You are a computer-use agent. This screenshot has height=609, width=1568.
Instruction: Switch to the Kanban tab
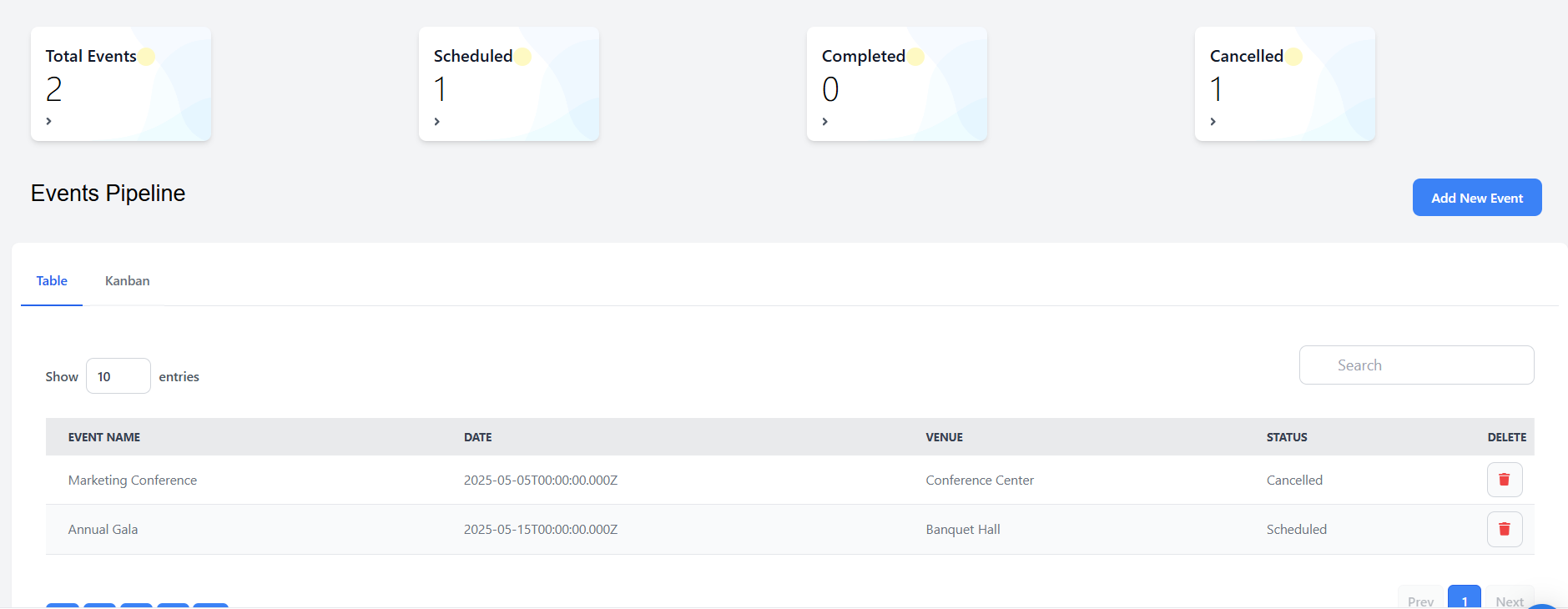128,281
